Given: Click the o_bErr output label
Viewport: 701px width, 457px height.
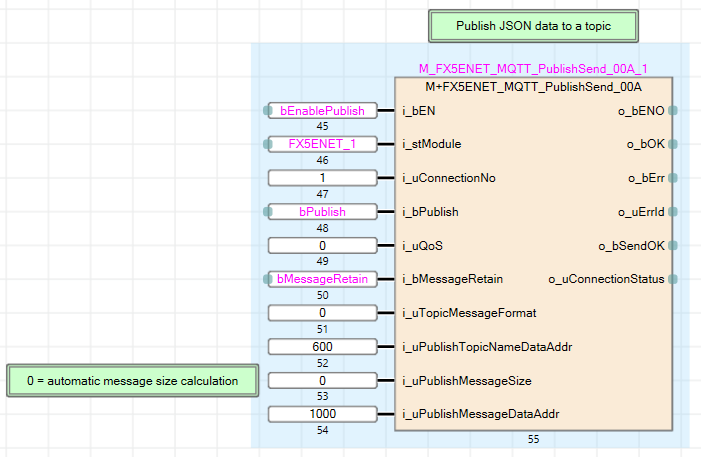Looking at the screenshot, I should [x=646, y=178].
